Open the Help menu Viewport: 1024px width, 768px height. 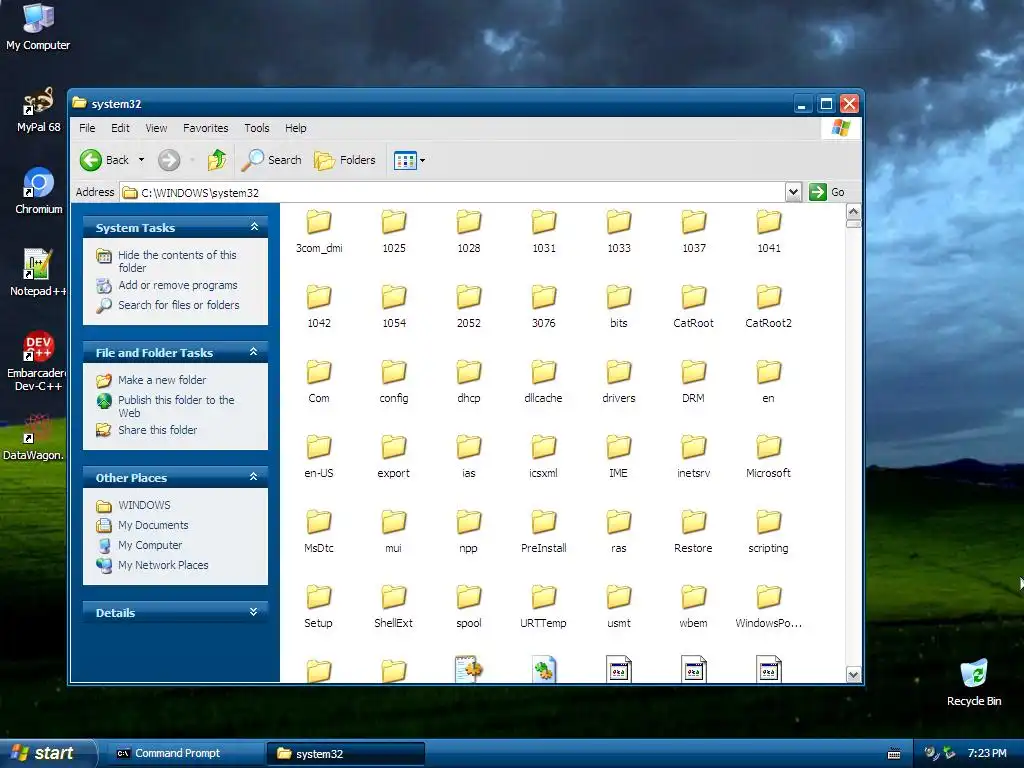(296, 128)
